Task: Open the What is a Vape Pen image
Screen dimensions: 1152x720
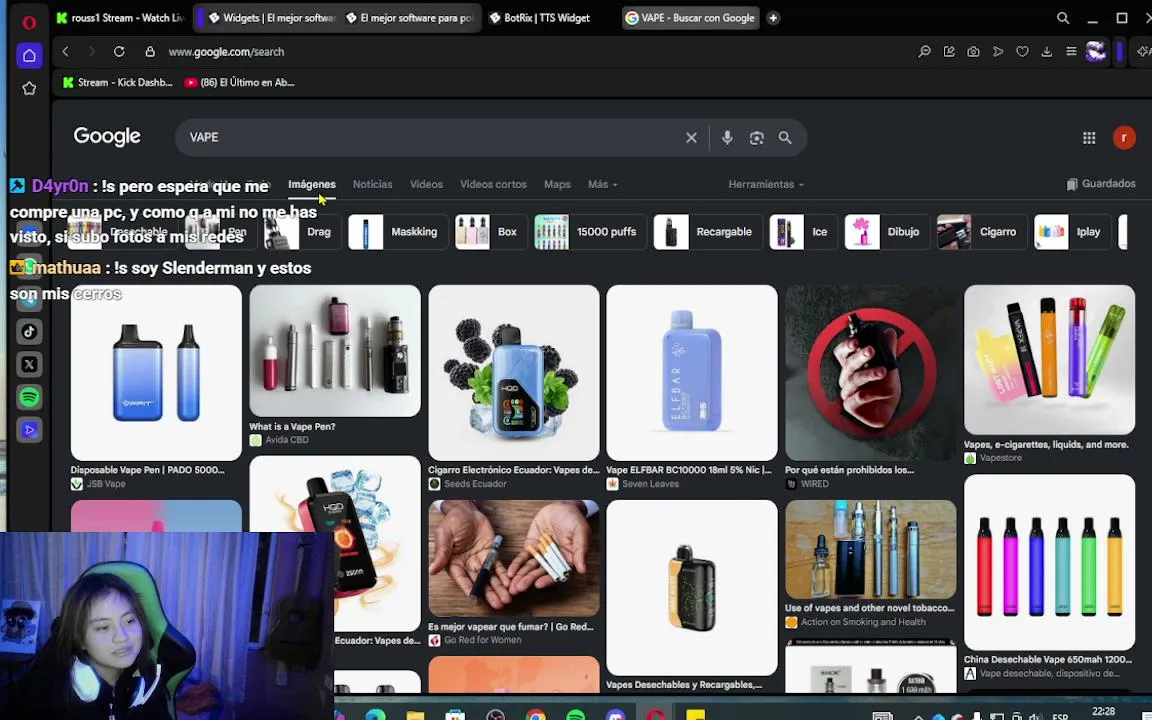Action: tap(335, 350)
